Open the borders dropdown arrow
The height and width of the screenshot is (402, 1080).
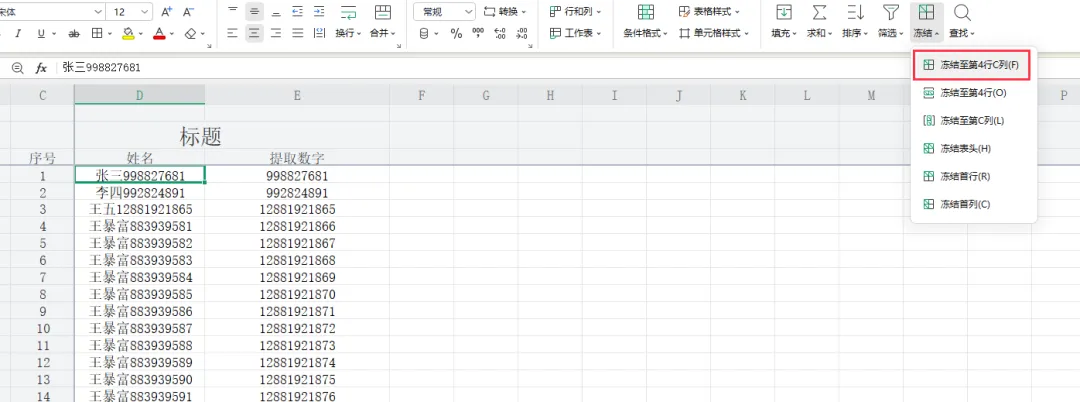[111, 33]
